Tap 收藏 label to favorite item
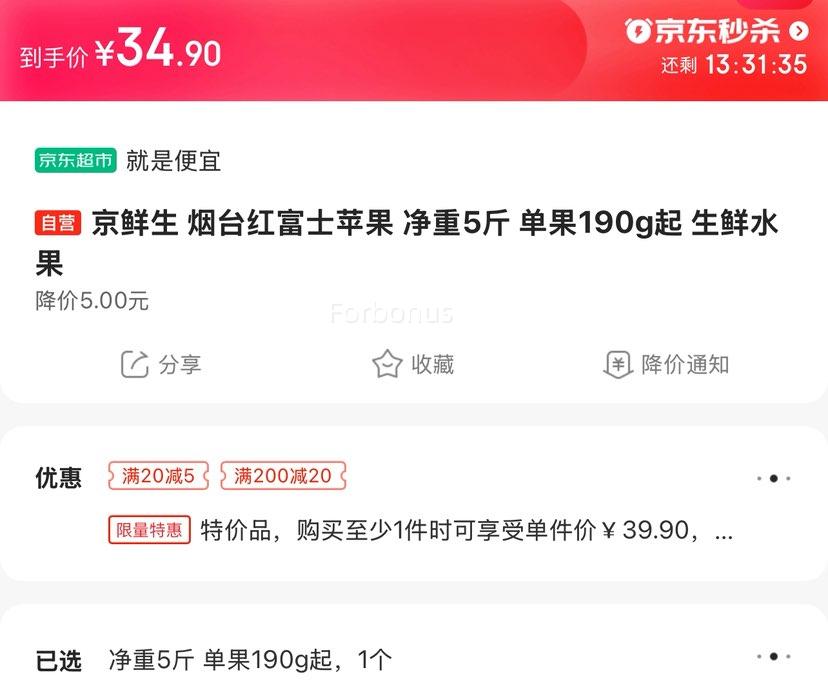This screenshot has width=828, height=690. [x=433, y=365]
